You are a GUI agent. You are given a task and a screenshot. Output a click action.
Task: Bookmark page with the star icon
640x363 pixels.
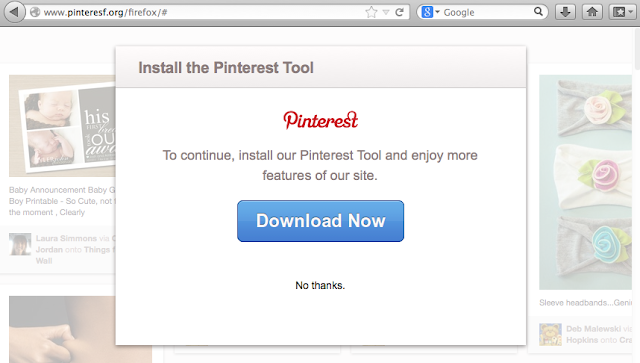click(371, 12)
